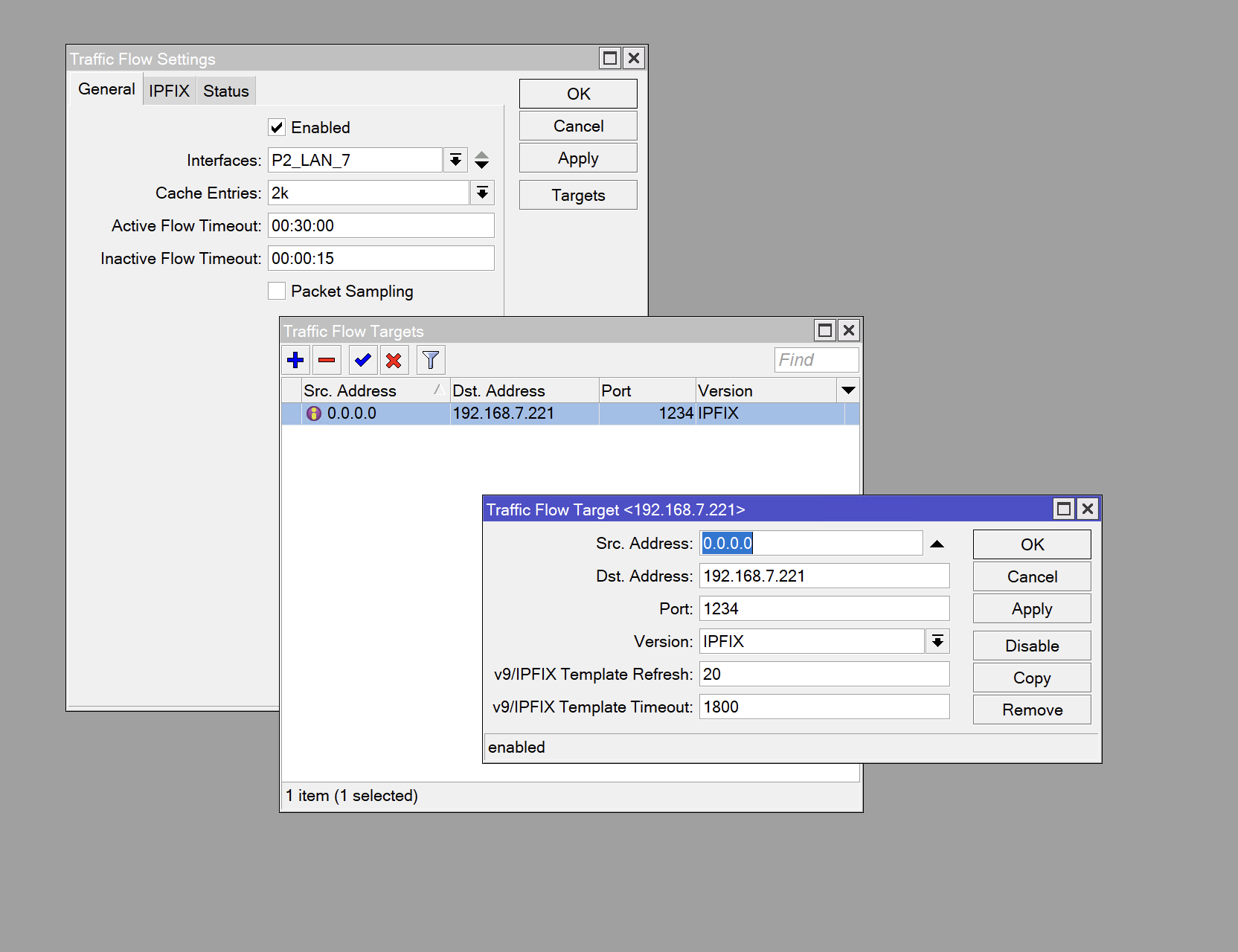Image resolution: width=1238 pixels, height=952 pixels.
Task: Click the Active Flow Timeout field
Action: pyautogui.click(x=381, y=225)
